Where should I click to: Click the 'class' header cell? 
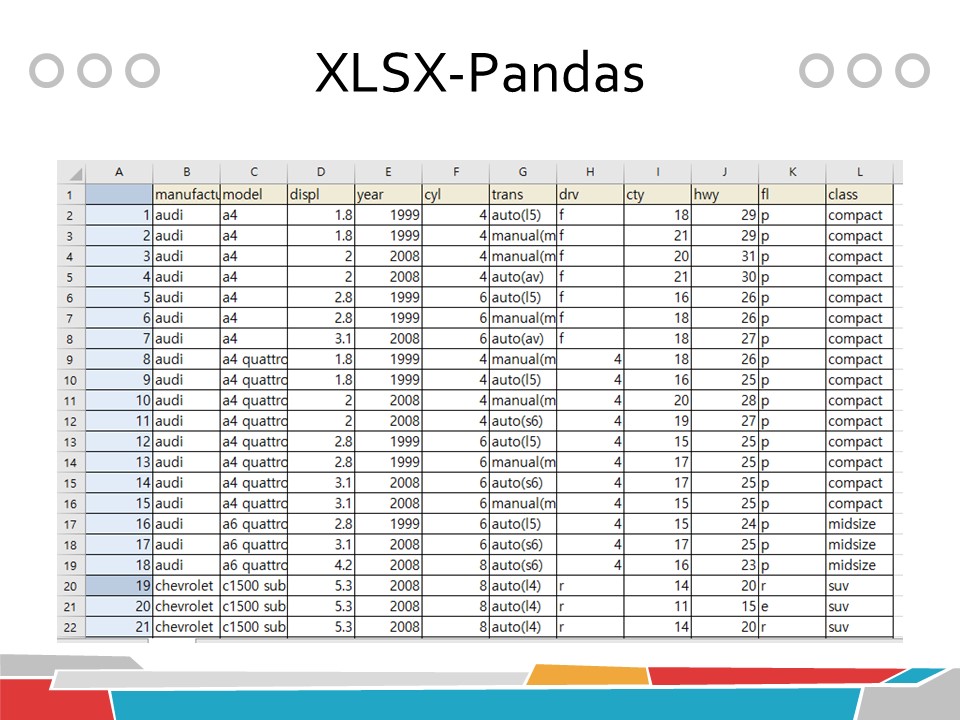coord(860,195)
